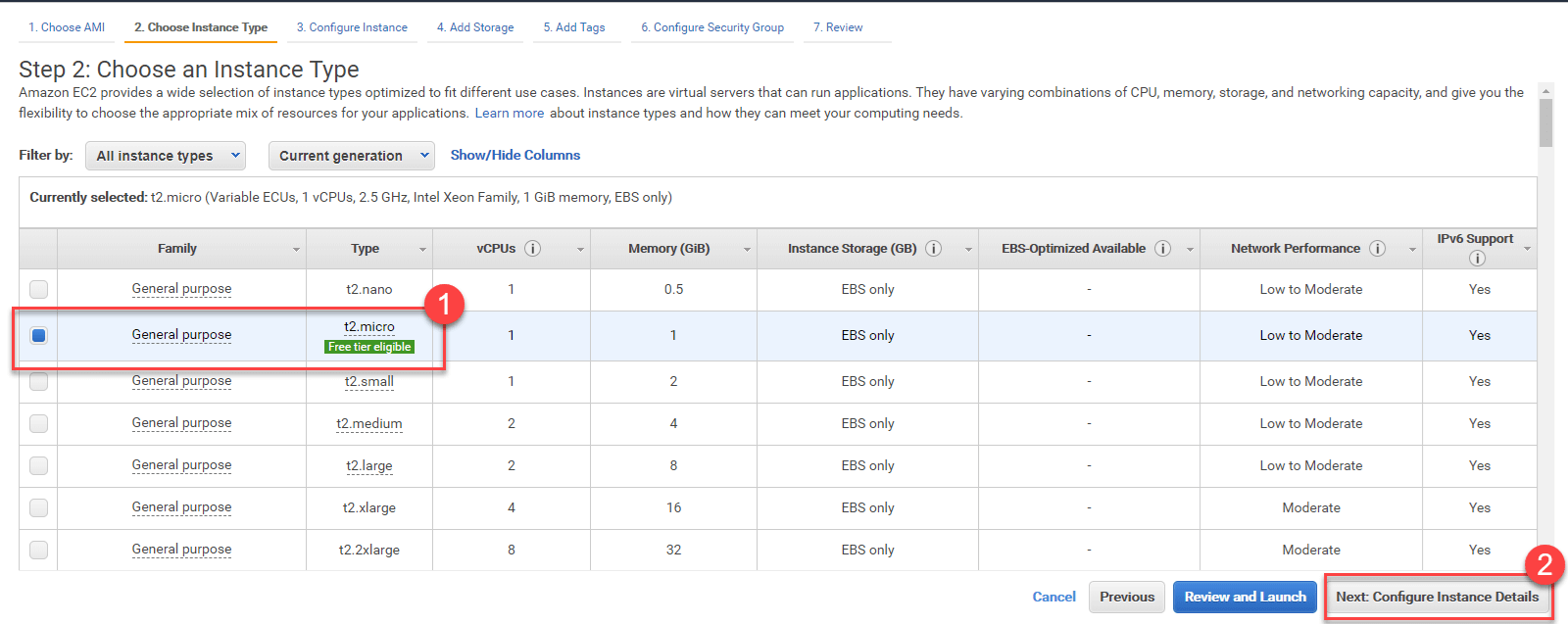Click the Memory column sort arrow
Viewport: 1568px width, 624px height.
(x=747, y=250)
